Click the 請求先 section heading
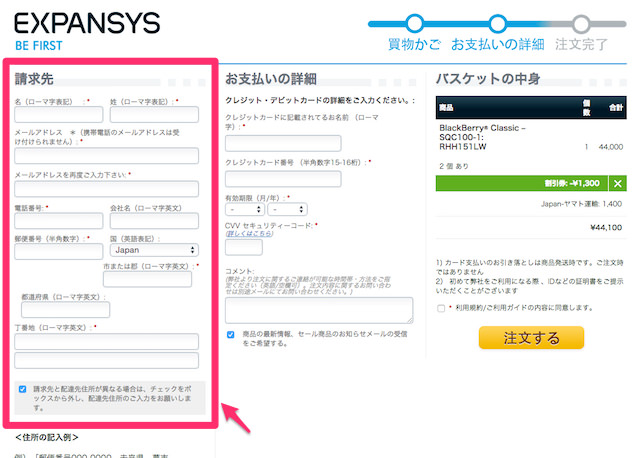The image size is (640, 458). click(x=34, y=79)
